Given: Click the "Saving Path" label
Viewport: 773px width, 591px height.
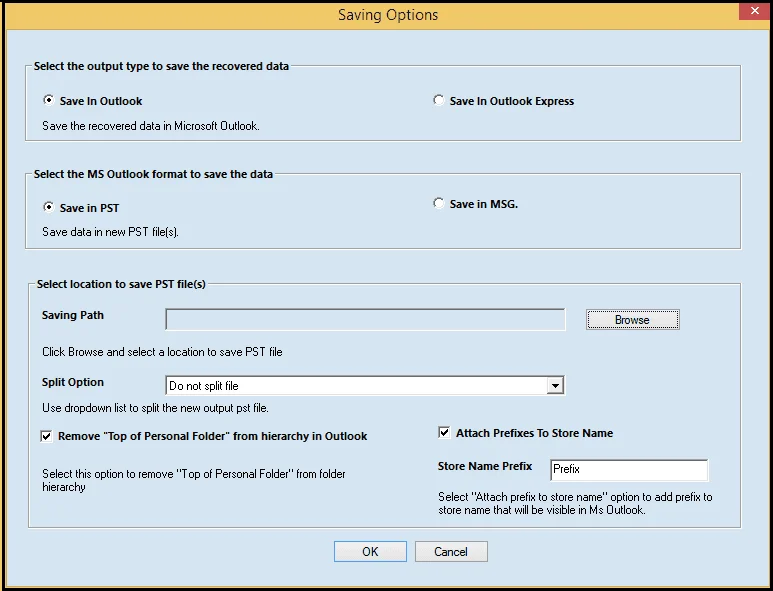Looking at the screenshot, I should 73,315.
